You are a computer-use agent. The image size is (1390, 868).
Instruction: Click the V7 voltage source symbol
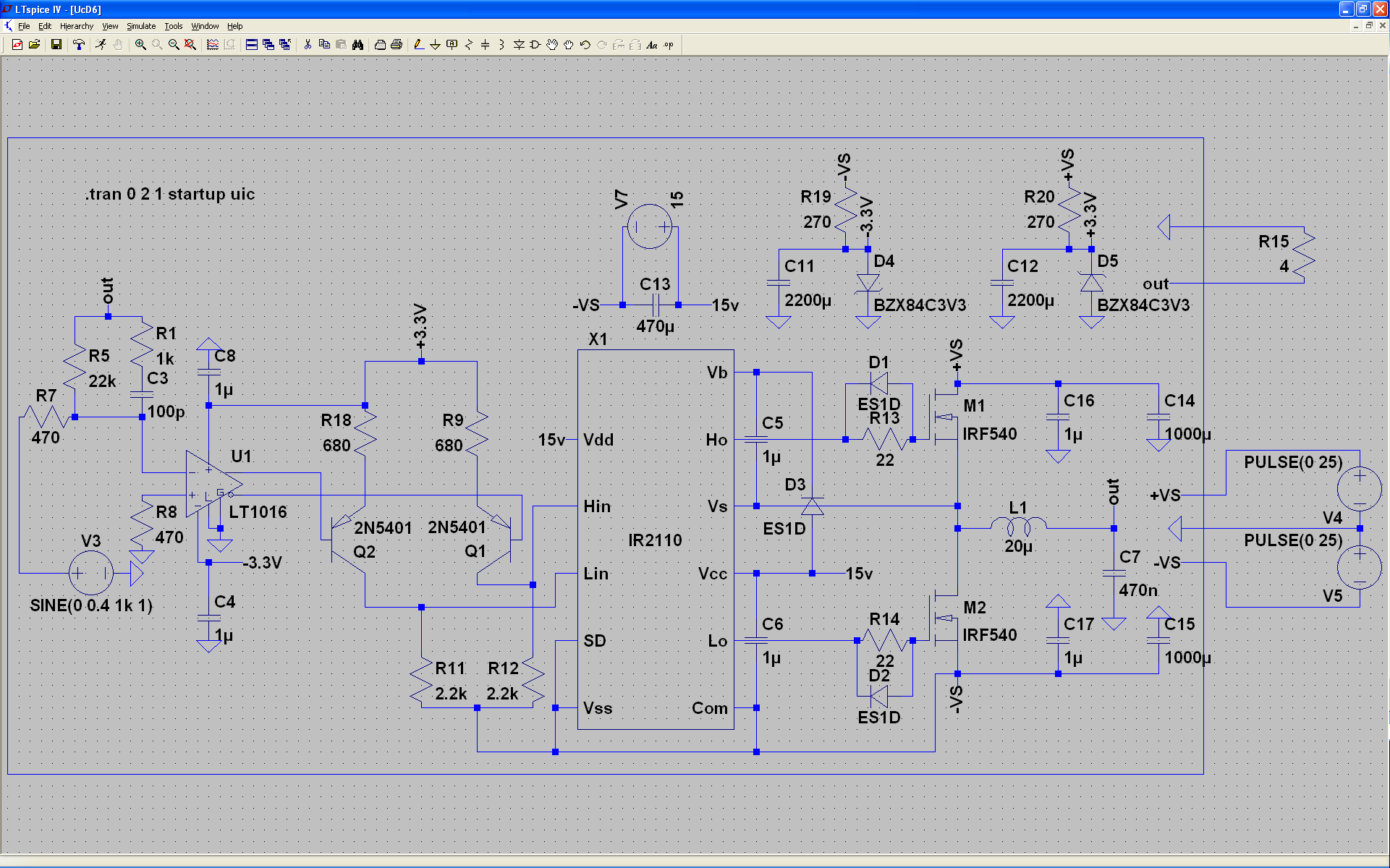(650, 226)
